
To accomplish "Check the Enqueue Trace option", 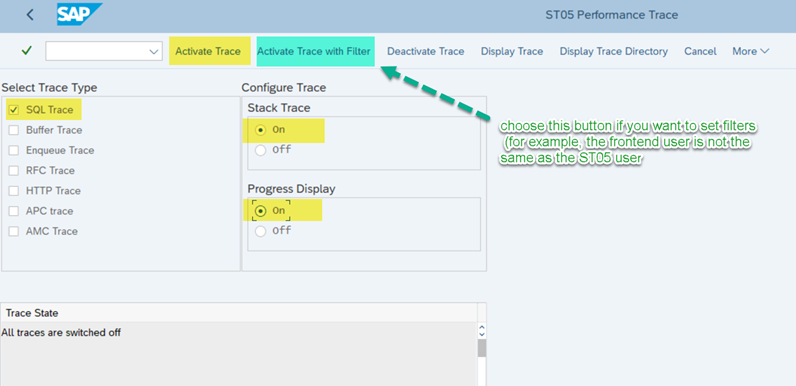I will pos(14,150).
